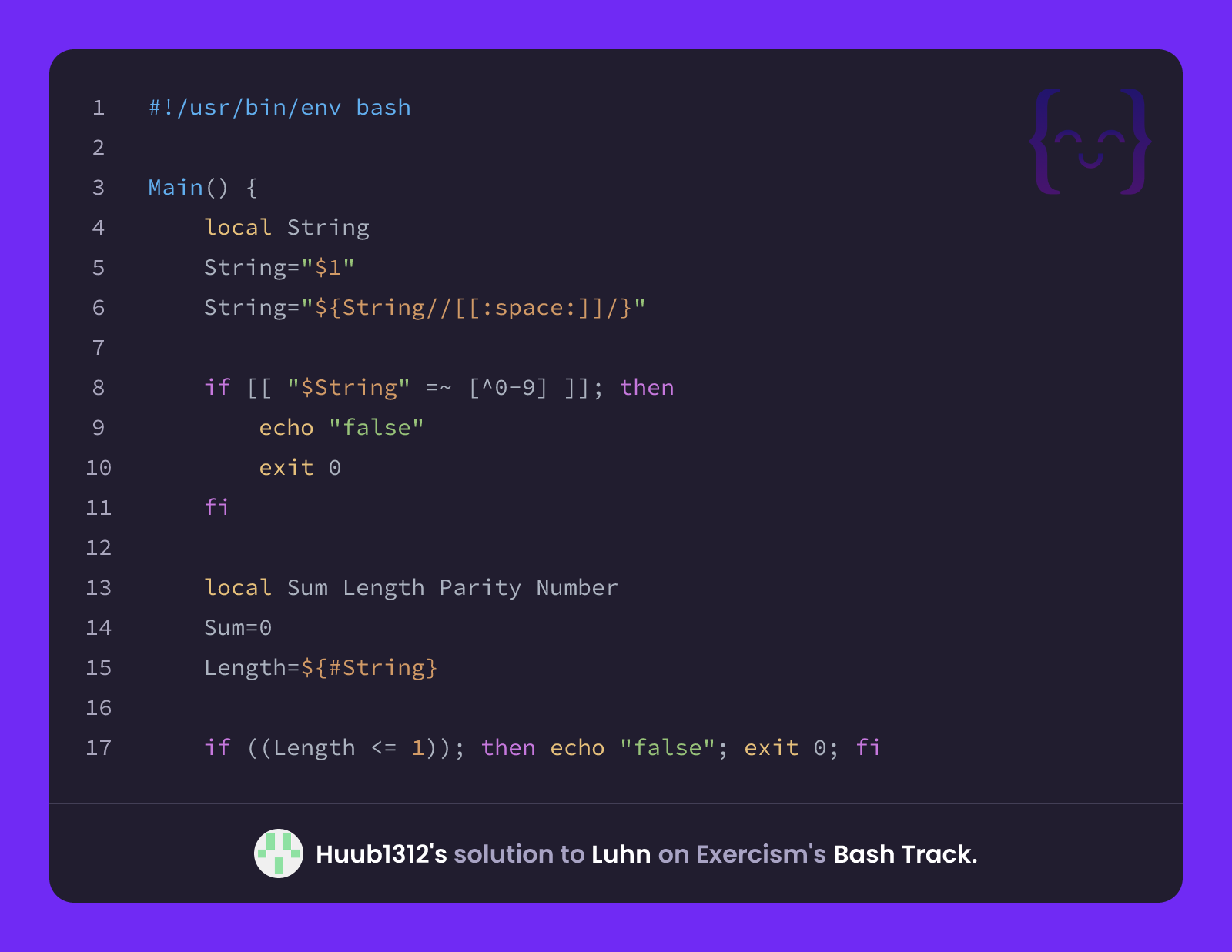The image size is (1232, 952).
Task: Click line number 12 in the gutter
Action: coord(99,548)
